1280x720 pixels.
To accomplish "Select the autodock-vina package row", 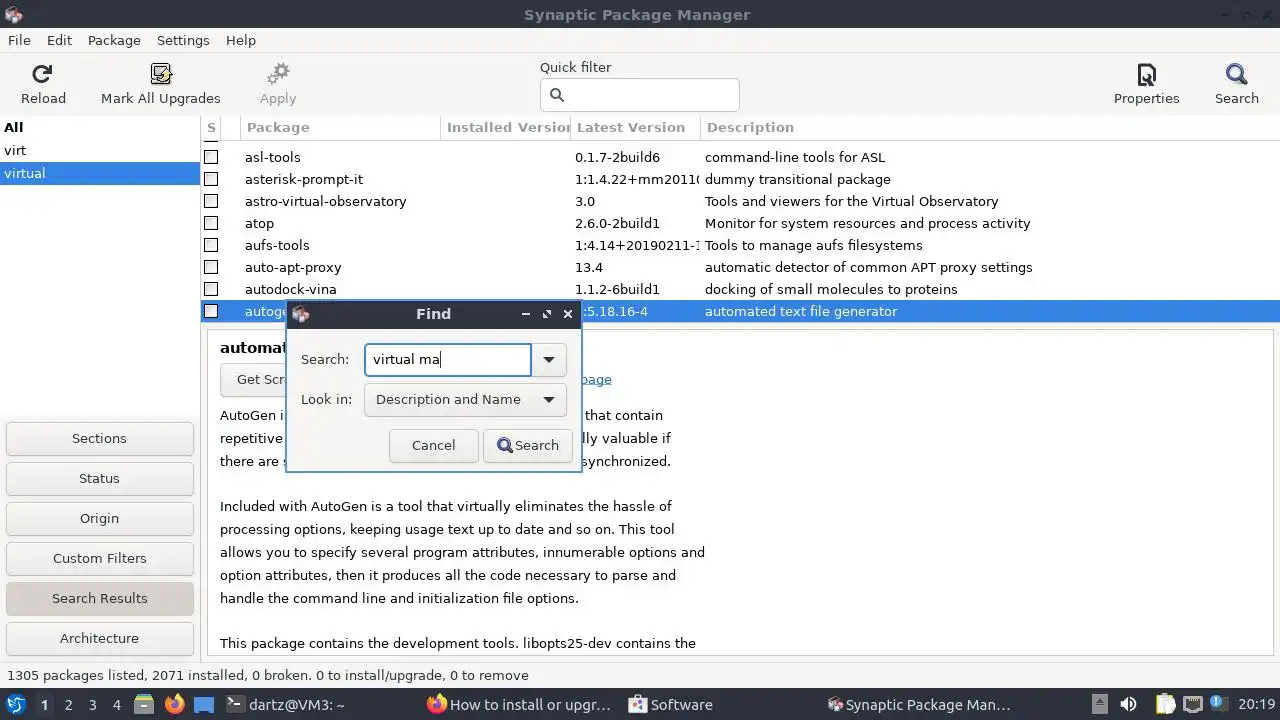I will [740, 289].
